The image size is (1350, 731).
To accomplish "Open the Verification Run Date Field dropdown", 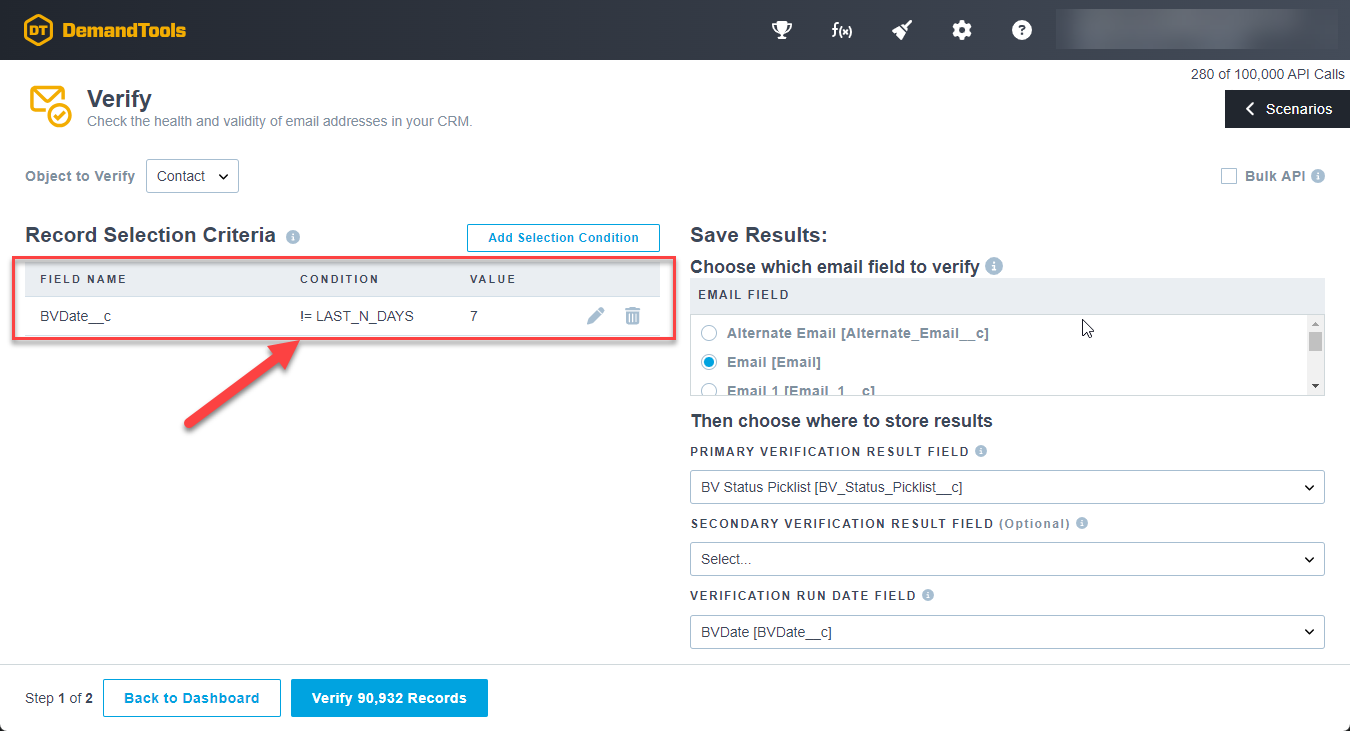I will click(1007, 631).
